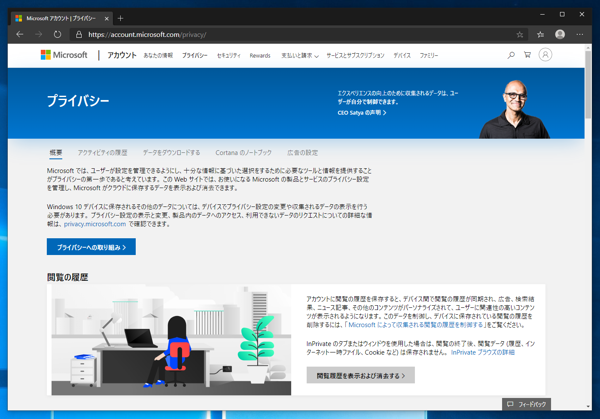Switch to 広告の設定 tab
This screenshot has width=600, height=419.
click(x=302, y=153)
